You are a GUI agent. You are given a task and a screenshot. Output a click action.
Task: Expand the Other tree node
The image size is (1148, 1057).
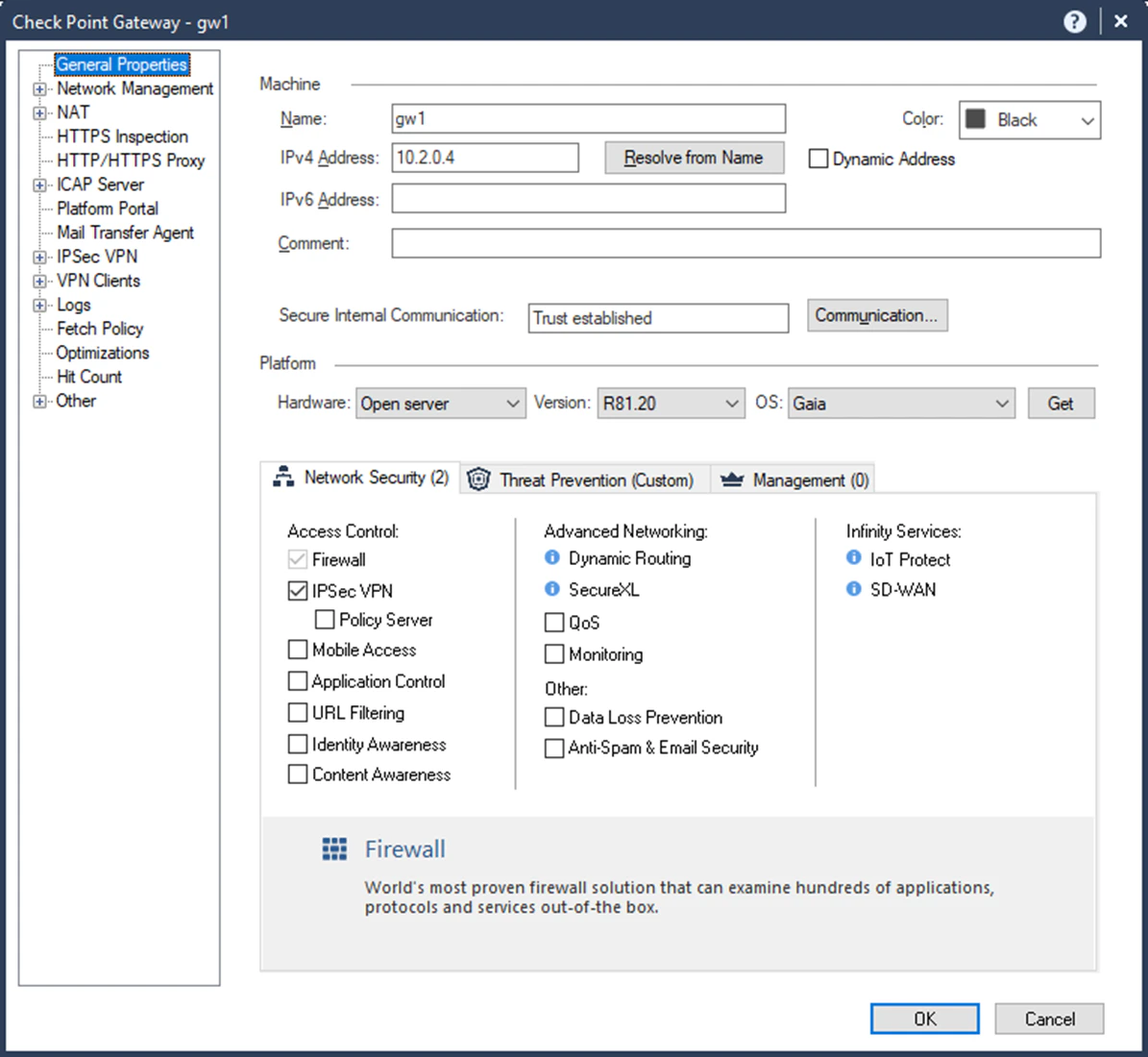[39, 402]
